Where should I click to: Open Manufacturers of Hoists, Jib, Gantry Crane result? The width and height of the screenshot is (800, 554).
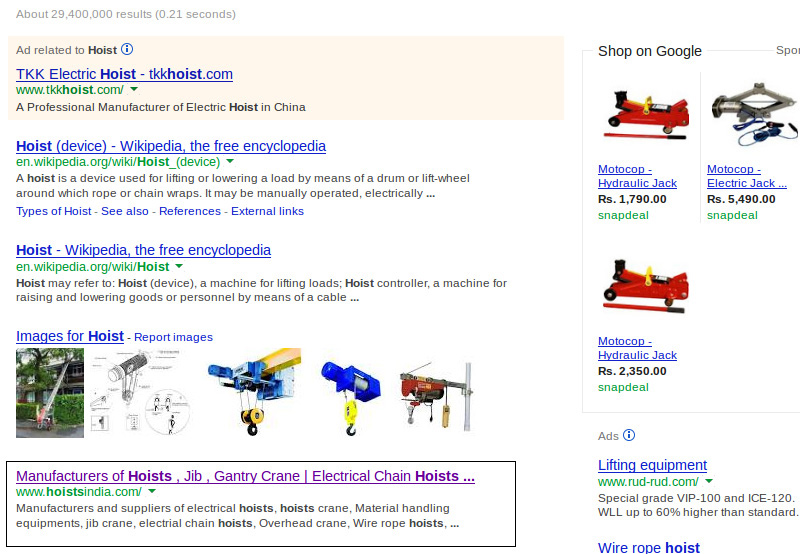(245, 476)
